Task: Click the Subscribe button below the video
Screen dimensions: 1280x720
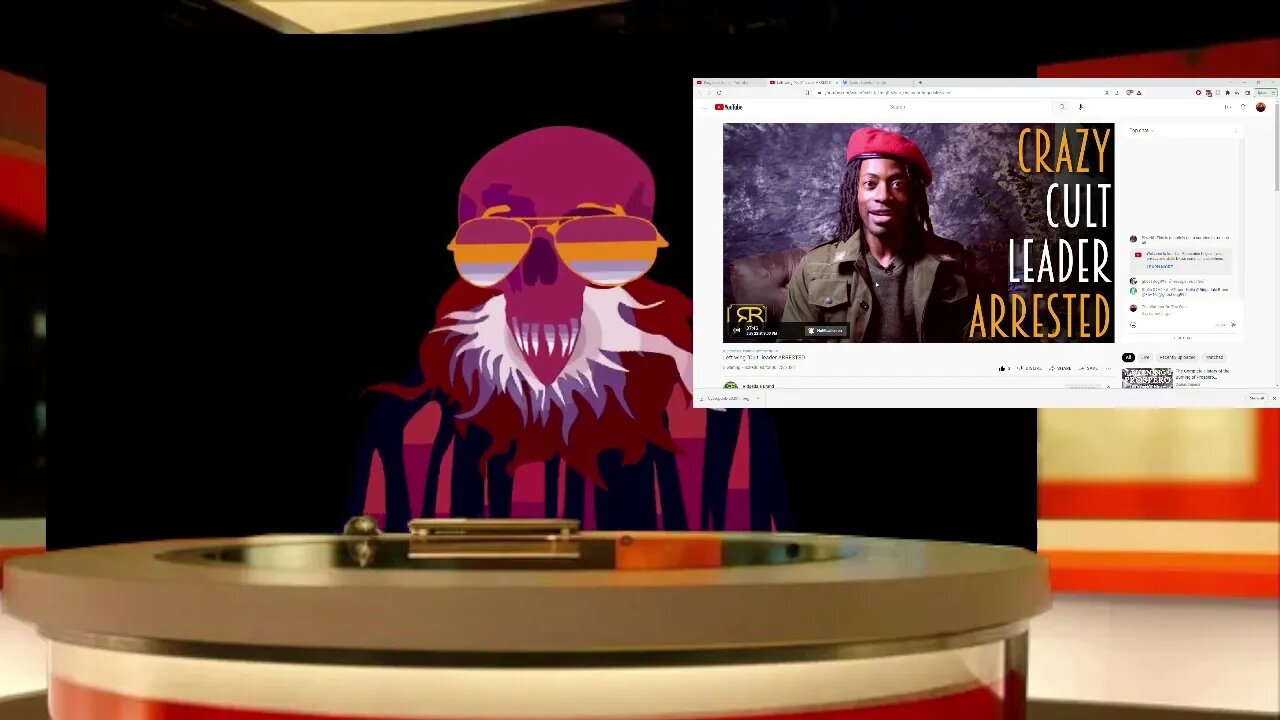Action: coord(1083,387)
